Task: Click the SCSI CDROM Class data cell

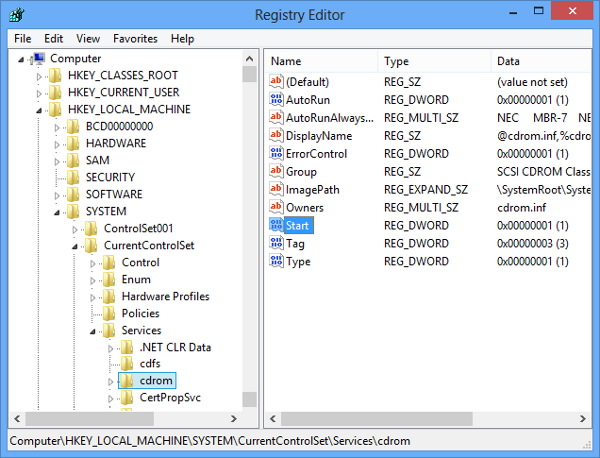Action: (543, 171)
